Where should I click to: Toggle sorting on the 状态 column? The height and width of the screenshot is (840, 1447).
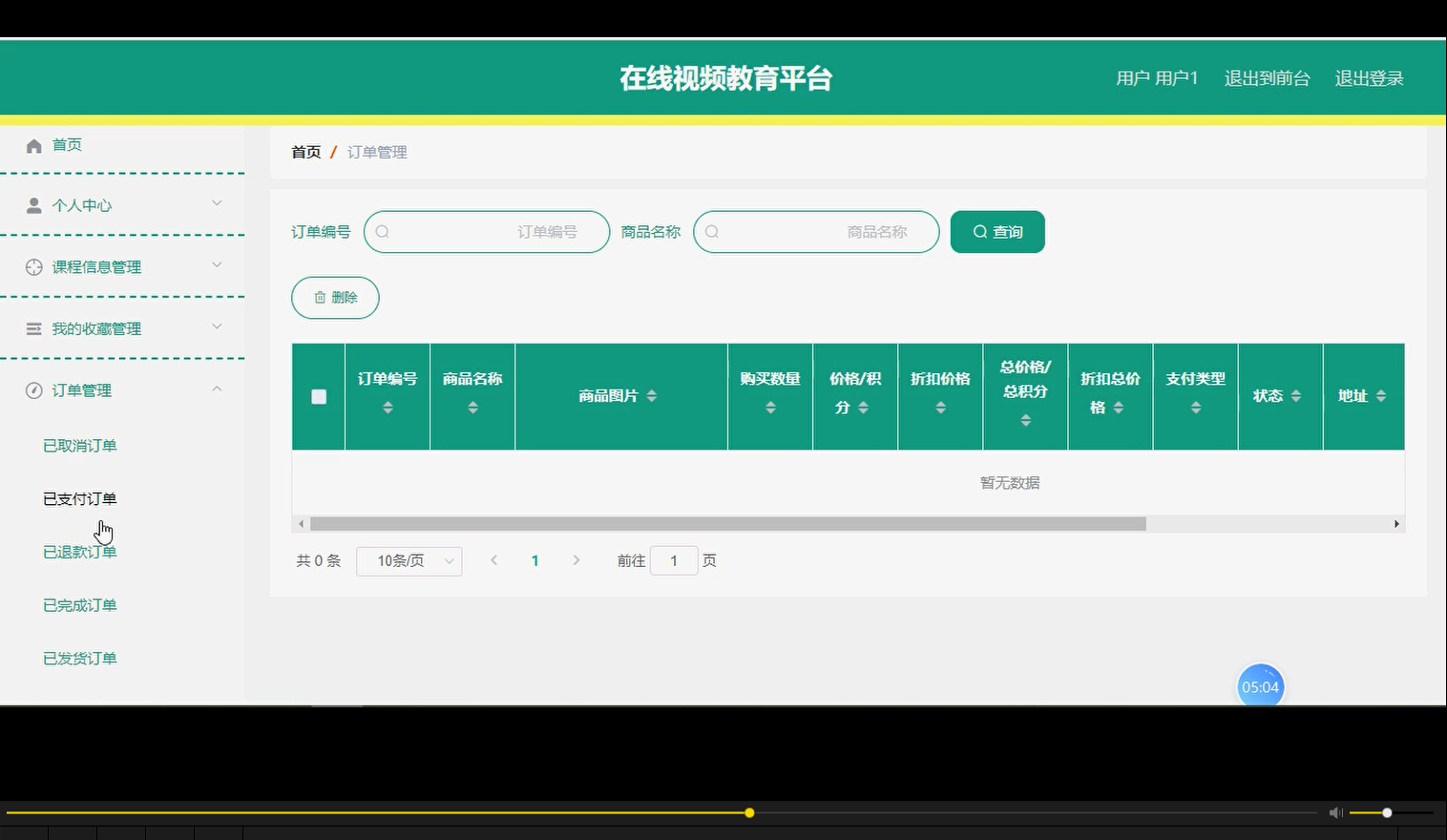point(1295,395)
